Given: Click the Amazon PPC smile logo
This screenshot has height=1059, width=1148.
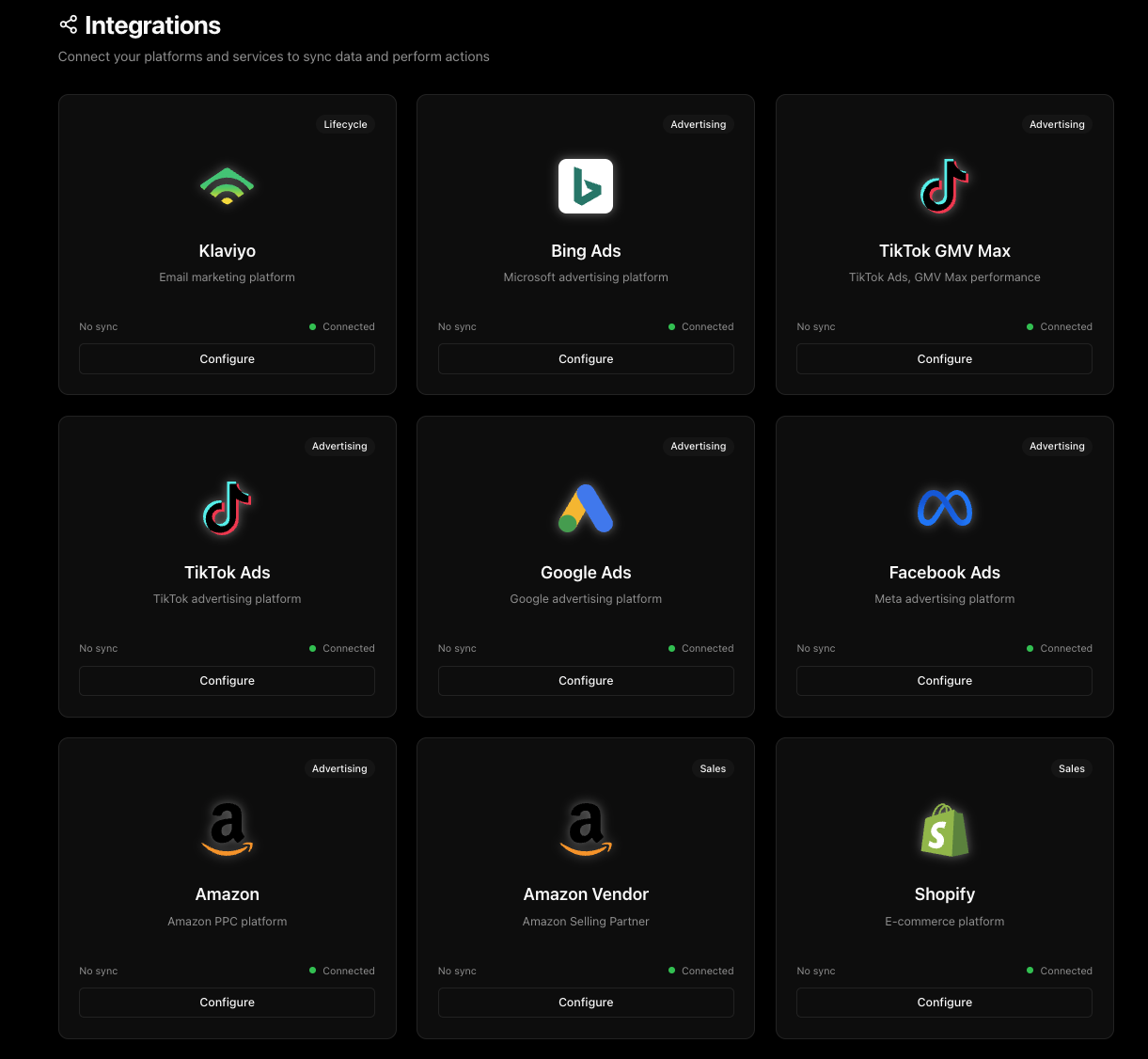Looking at the screenshot, I should (227, 830).
